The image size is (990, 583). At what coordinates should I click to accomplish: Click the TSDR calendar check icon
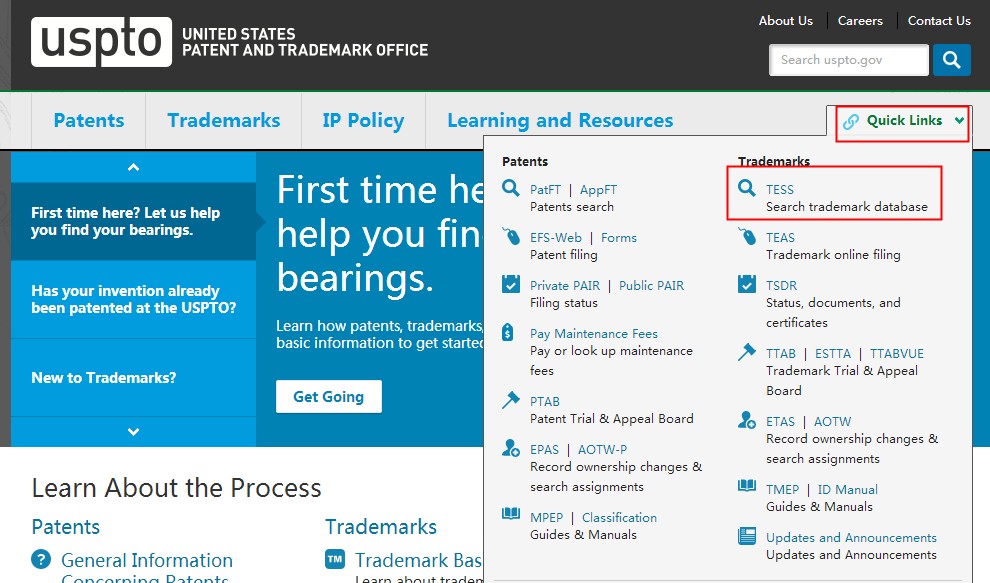click(x=747, y=284)
